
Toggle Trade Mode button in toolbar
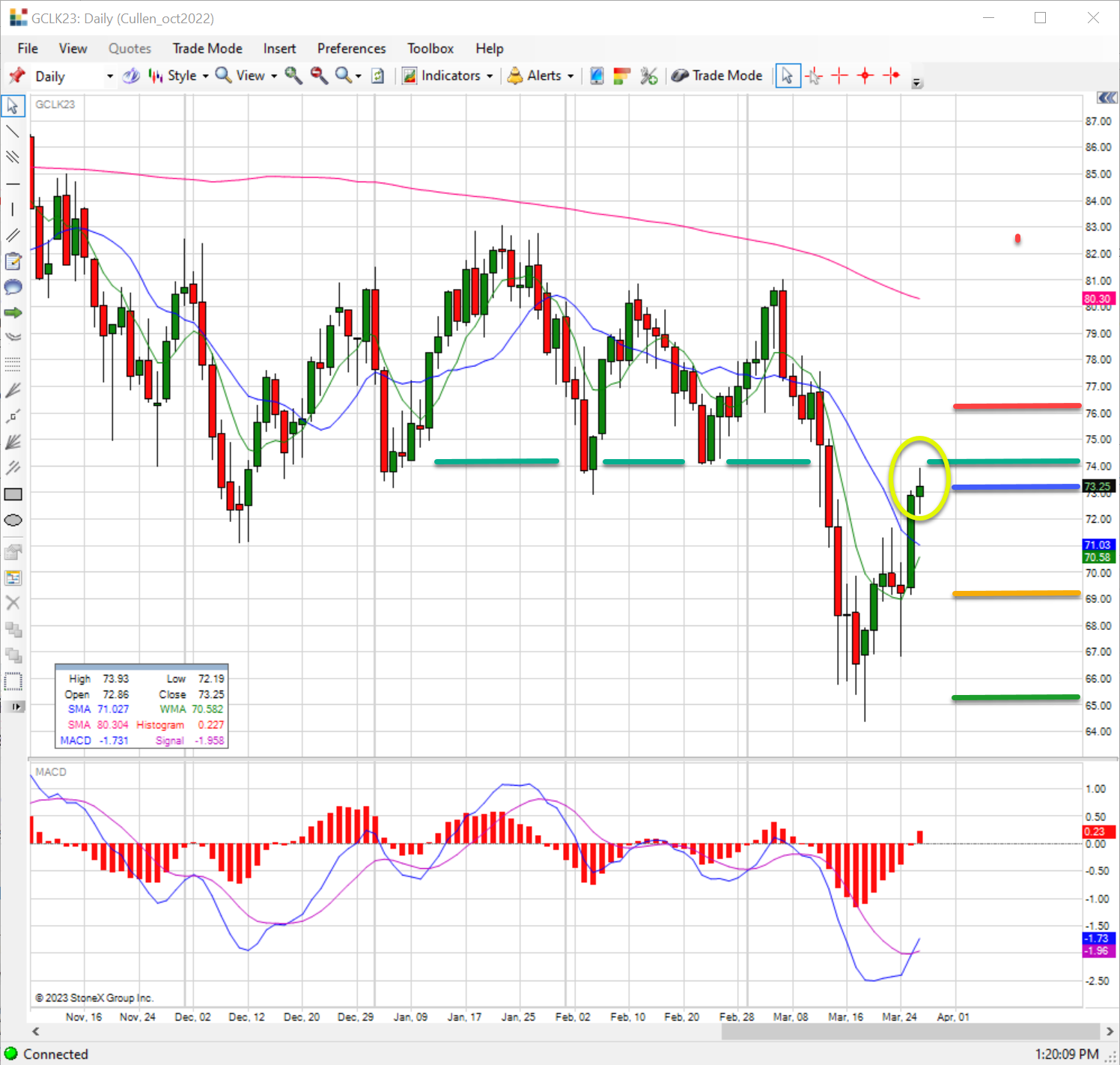(716, 76)
